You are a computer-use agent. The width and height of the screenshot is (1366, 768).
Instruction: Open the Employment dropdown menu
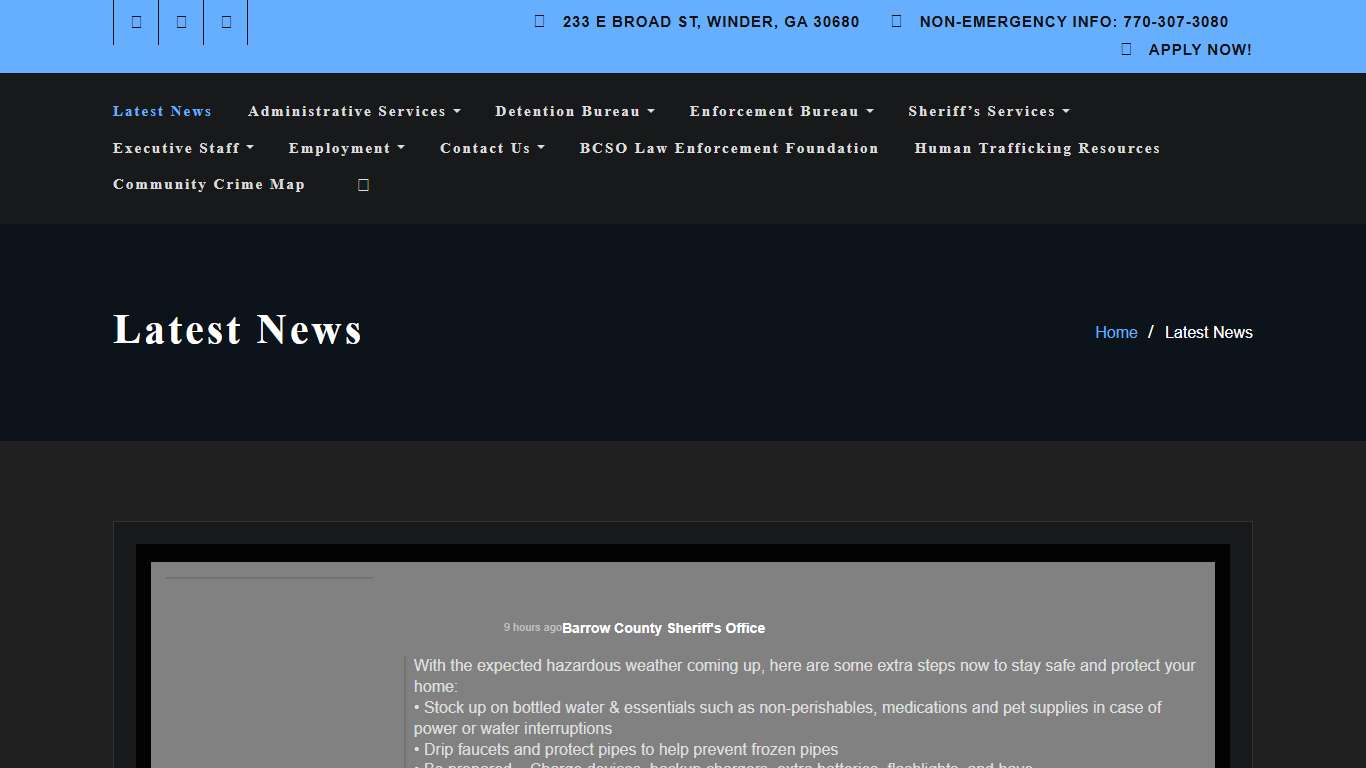click(346, 148)
